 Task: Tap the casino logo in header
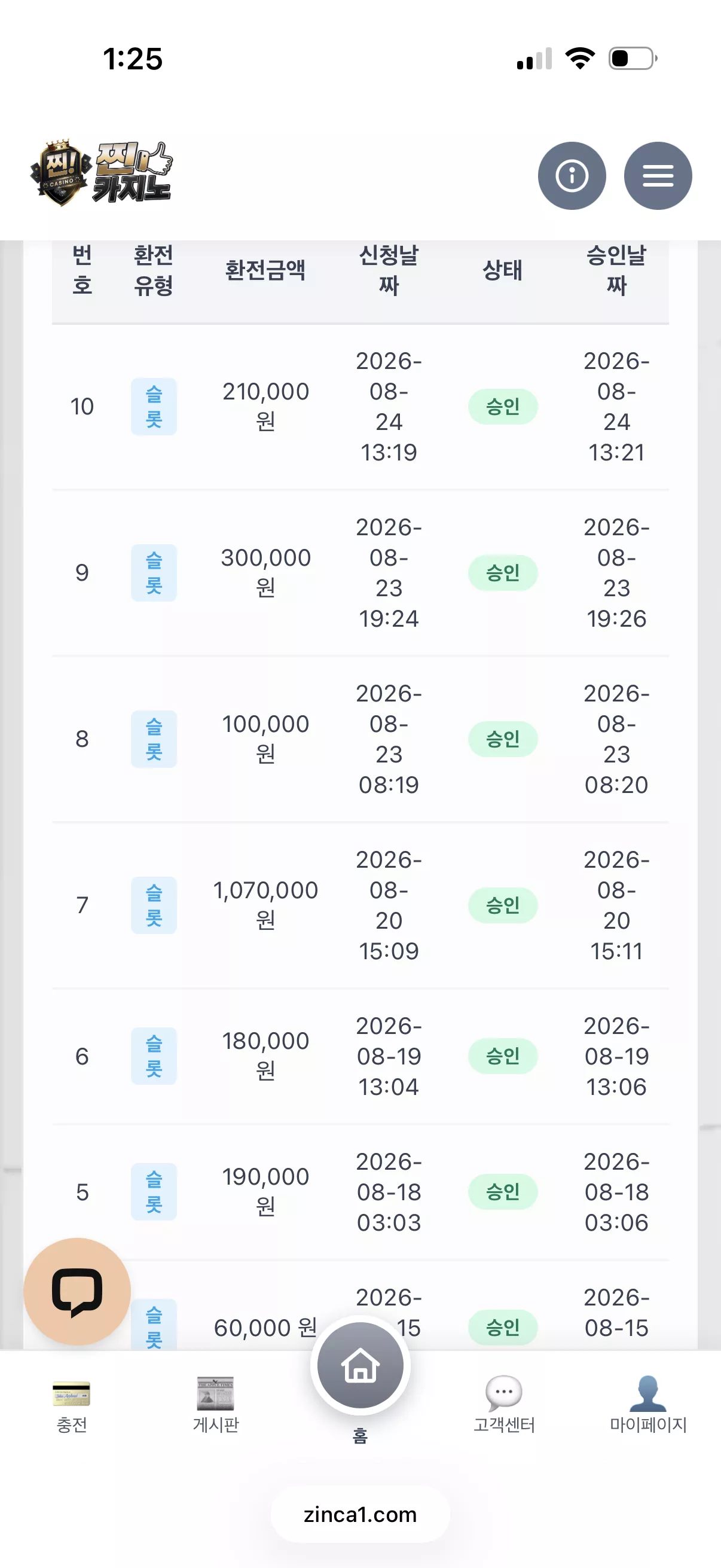pos(102,173)
